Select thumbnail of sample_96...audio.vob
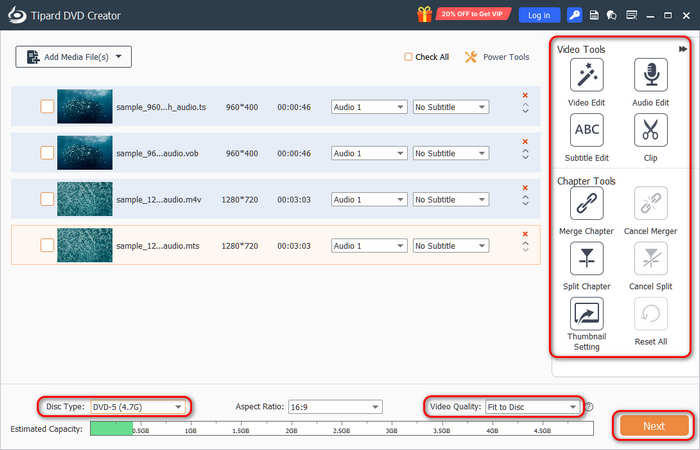 coord(85,153)
